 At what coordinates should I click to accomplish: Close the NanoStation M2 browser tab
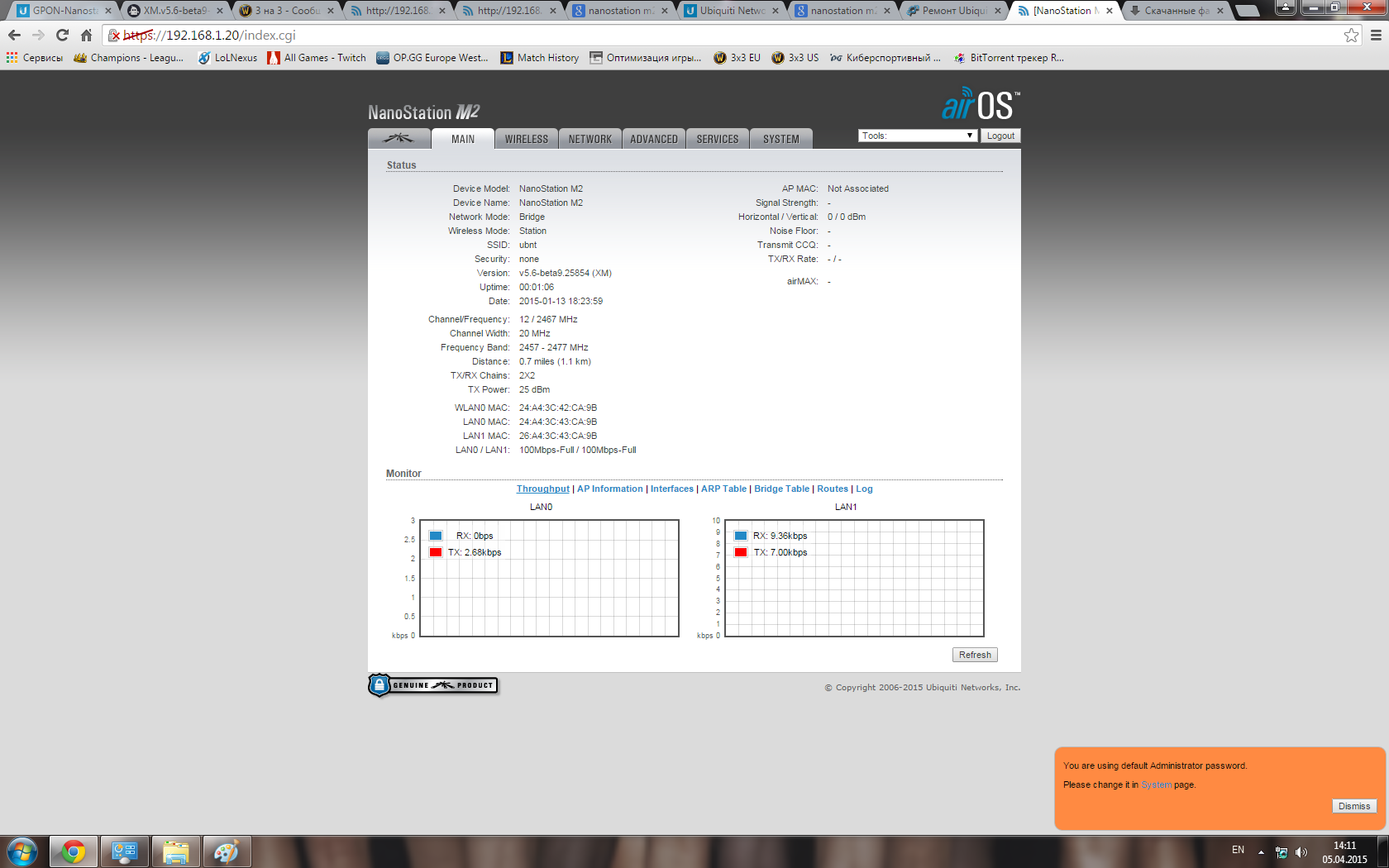[x=1109, y=11]
